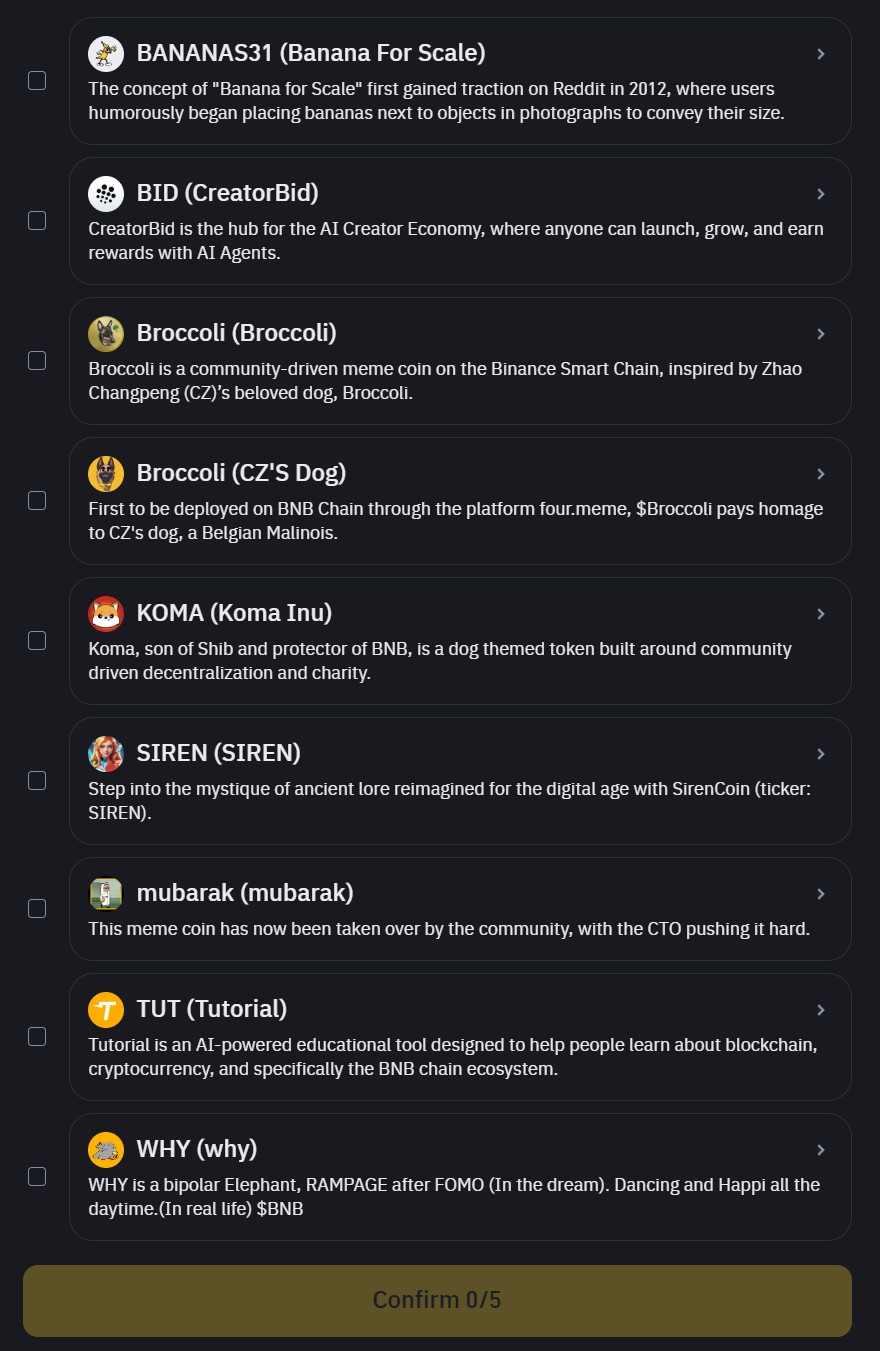Enable the TUT (Tutorial) checkbox
The height and width of the screenshot is (1351, 880).
tap(37, 1037)
